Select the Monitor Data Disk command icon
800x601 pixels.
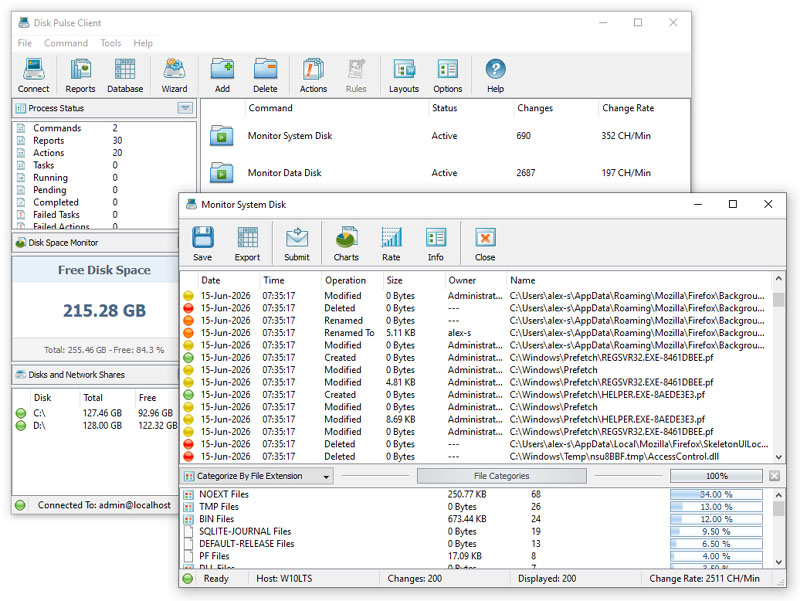pos(222,173)
